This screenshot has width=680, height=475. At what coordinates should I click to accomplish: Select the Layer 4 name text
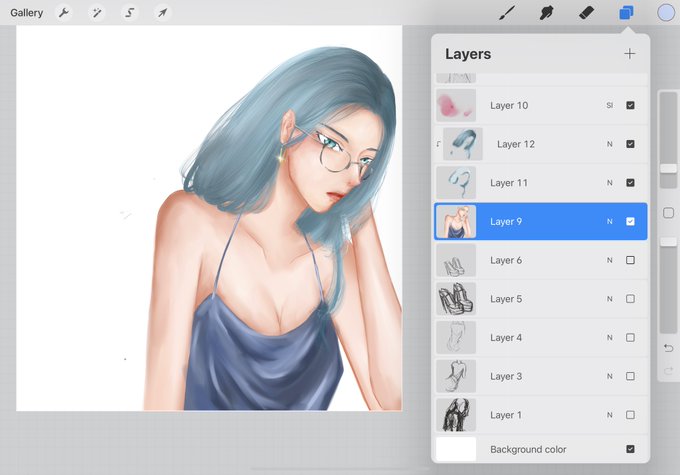coord(506,337)
